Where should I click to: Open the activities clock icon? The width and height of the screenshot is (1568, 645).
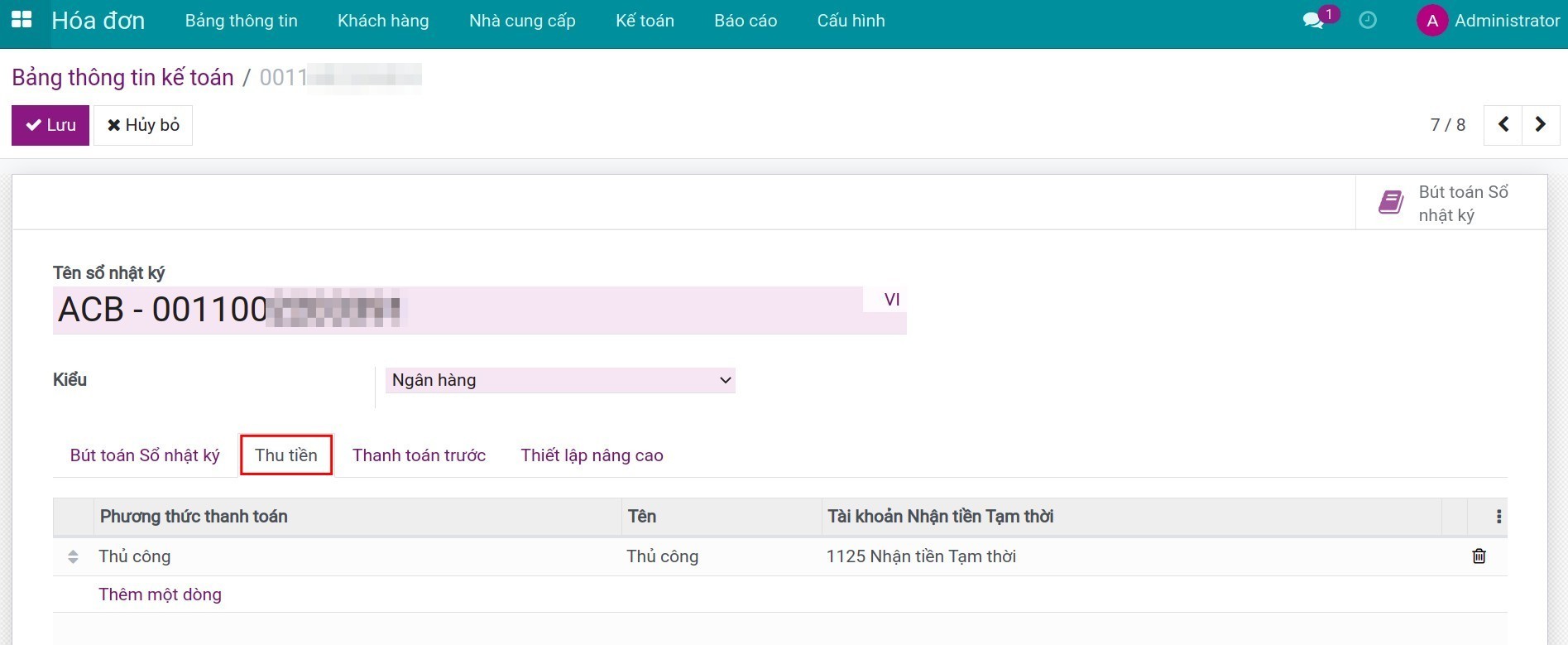pos(1368,21)
